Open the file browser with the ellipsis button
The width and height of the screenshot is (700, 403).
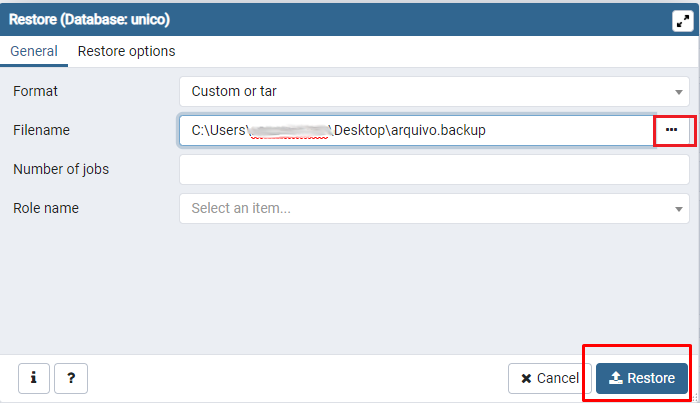click(x=671, y=130)
